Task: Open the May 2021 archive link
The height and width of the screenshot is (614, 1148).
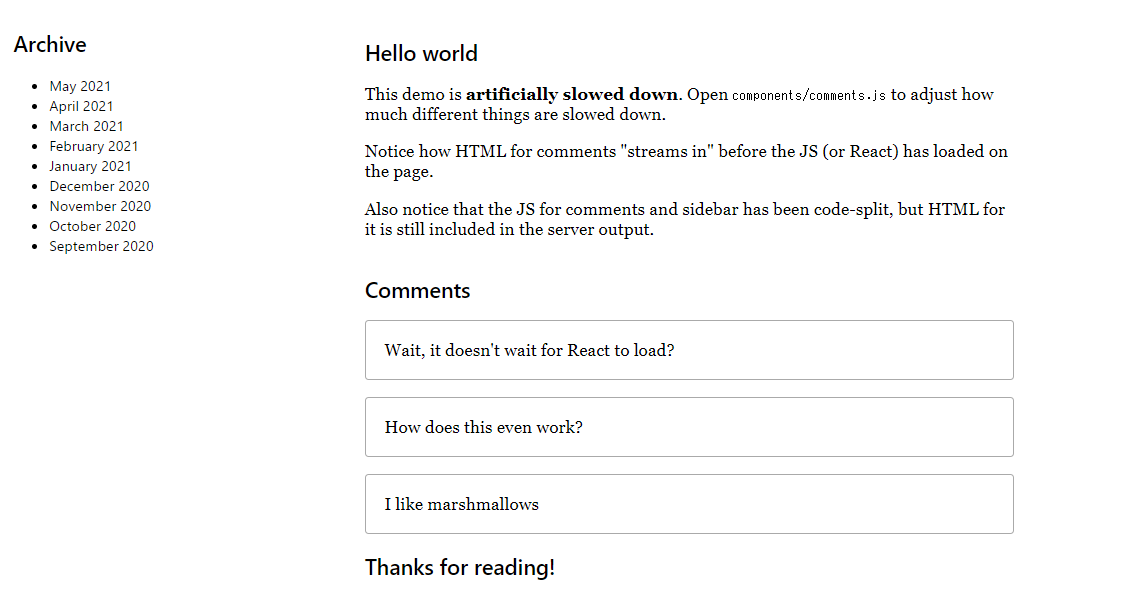Action: pos(80,86)
